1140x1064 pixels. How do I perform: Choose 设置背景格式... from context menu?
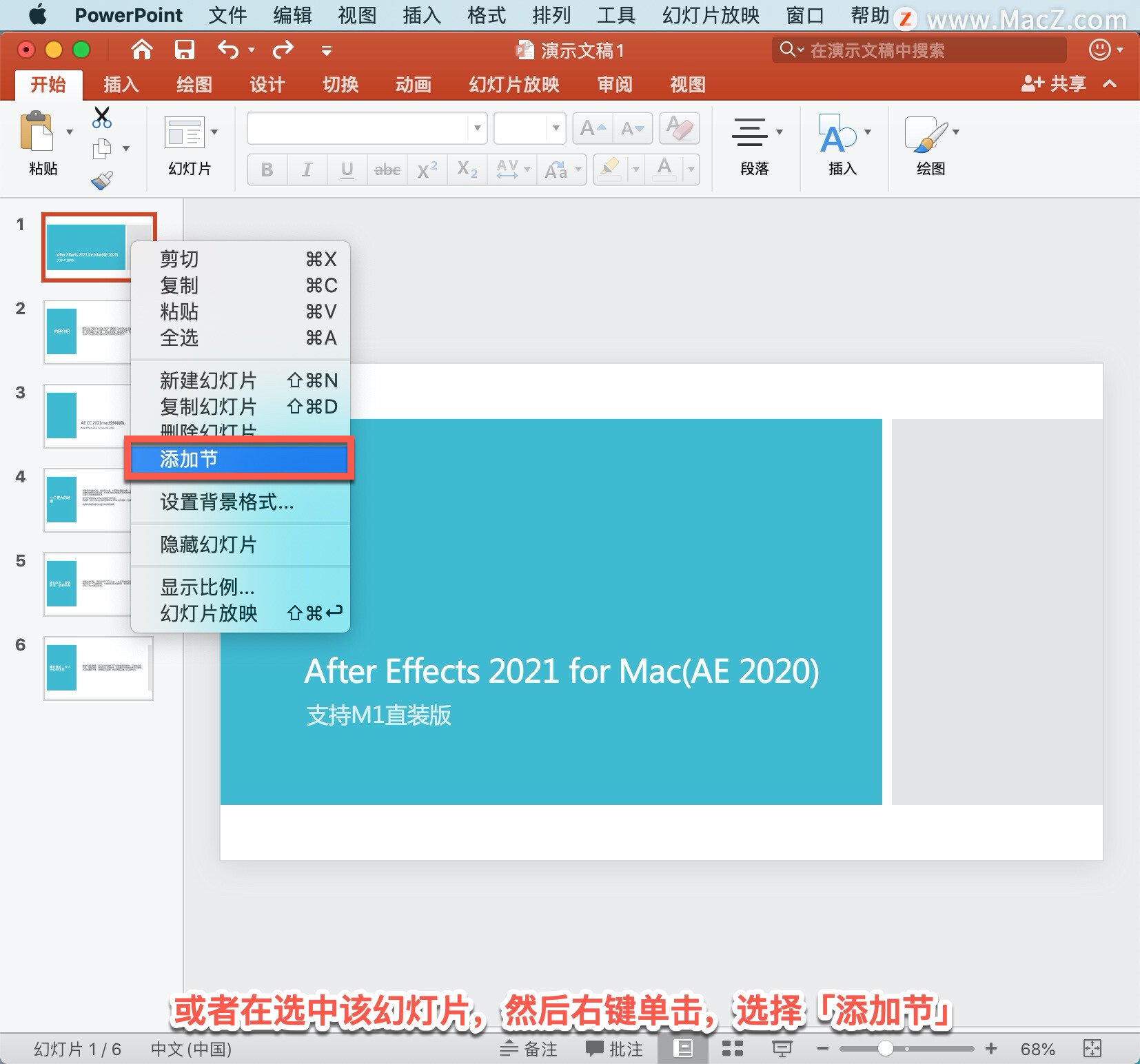(x=241, y=502)
